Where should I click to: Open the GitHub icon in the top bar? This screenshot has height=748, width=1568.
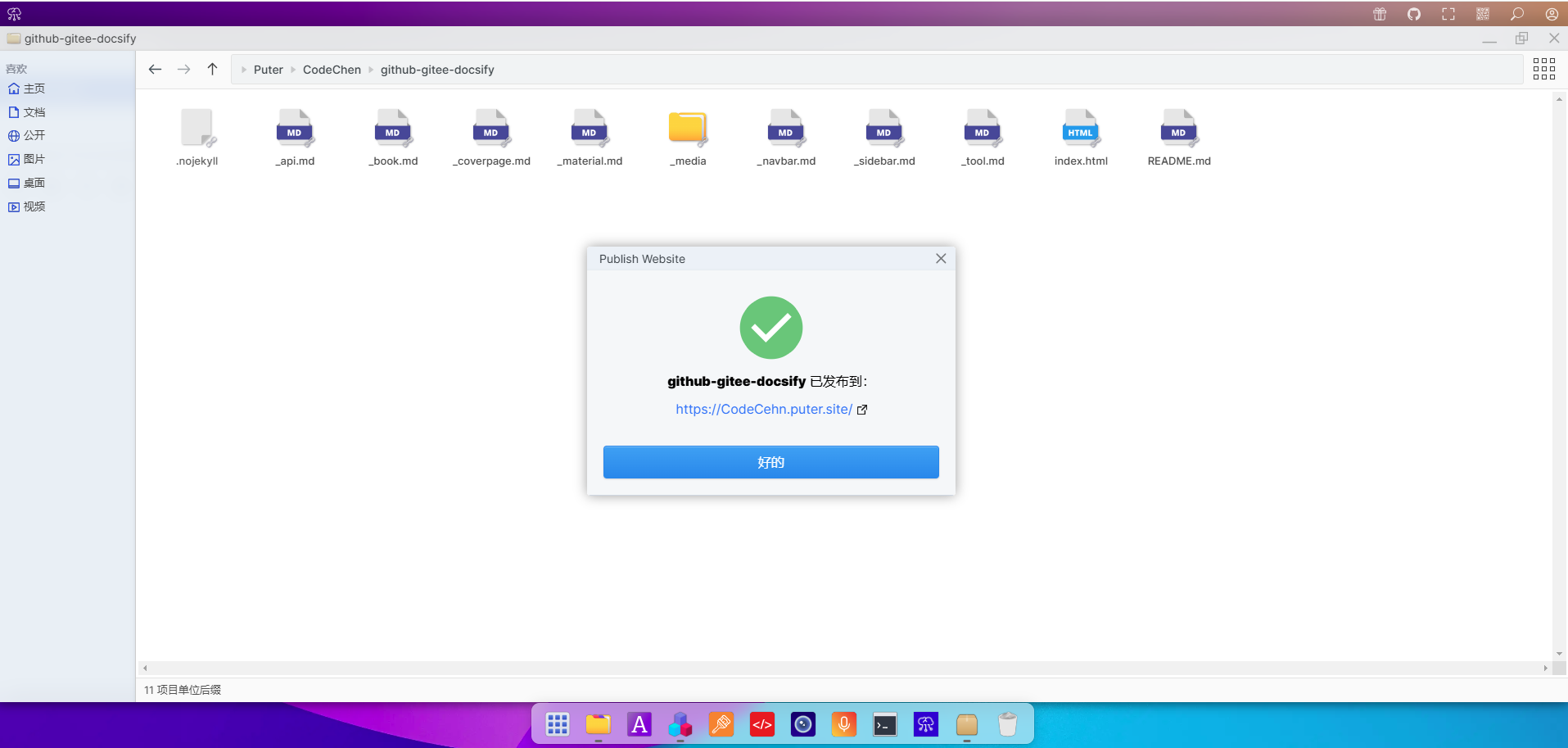[x=1414, y=14]
